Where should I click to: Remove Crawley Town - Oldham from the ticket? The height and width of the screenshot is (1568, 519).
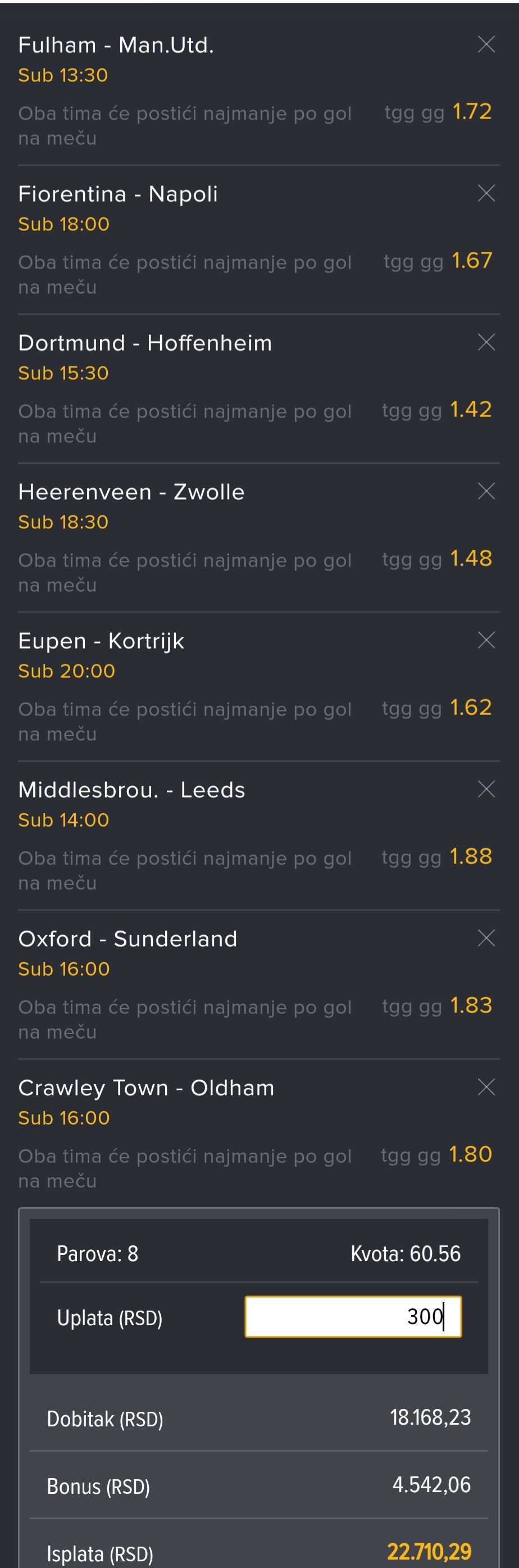[486, 1087]
